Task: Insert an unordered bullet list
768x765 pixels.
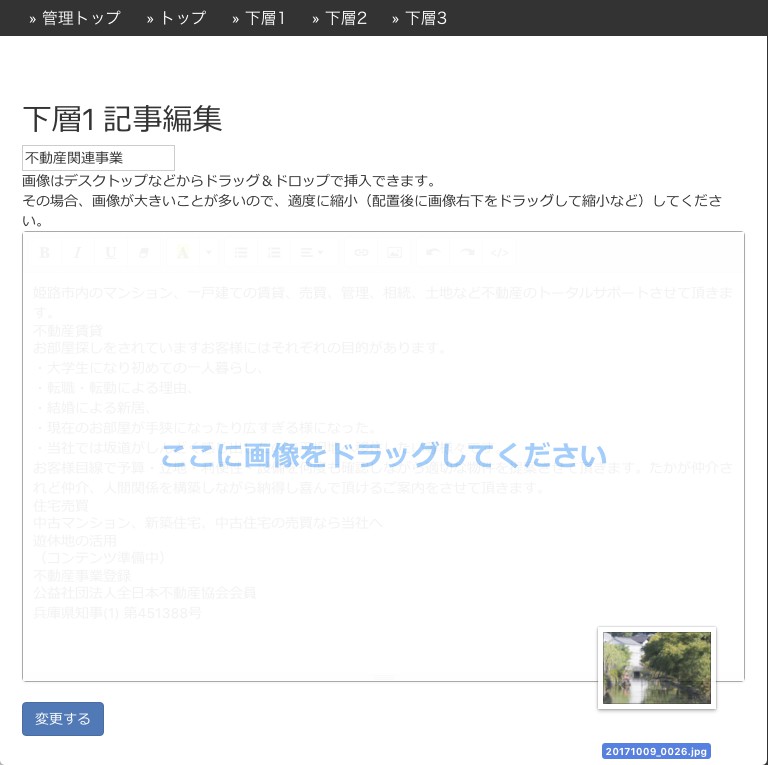Action: pos(240,252)
